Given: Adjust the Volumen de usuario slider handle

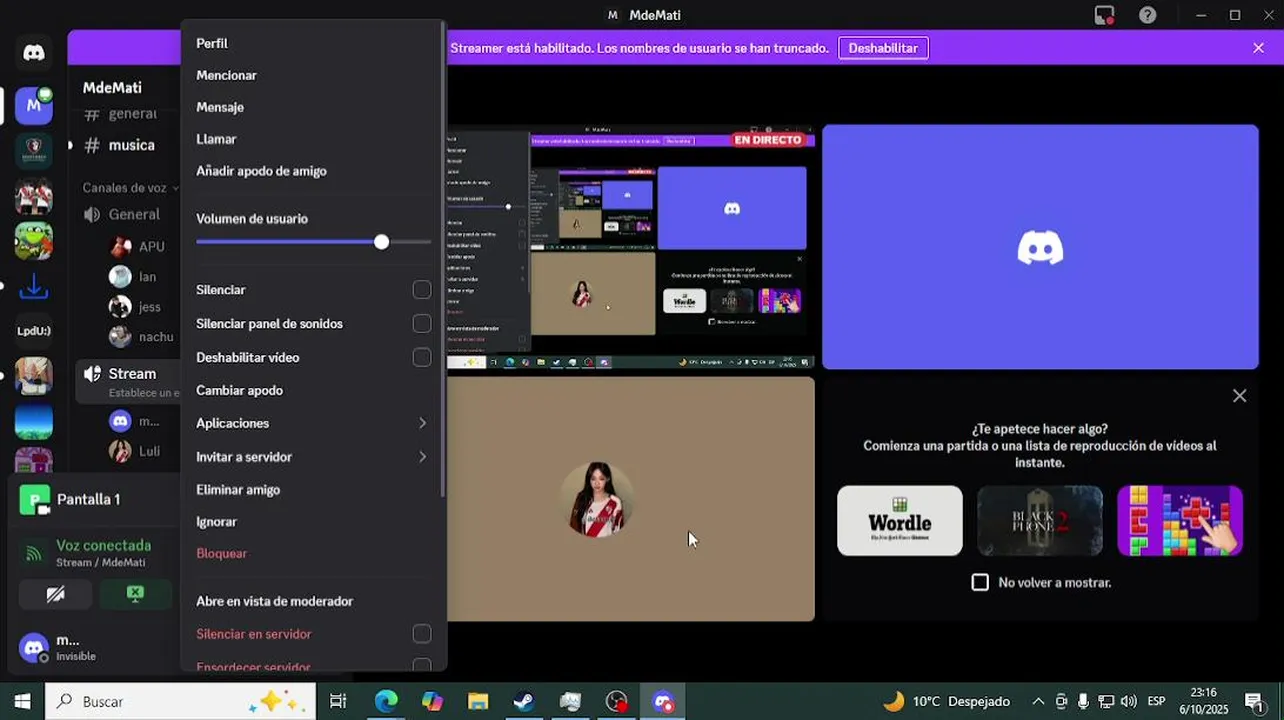Looking at the screenshot, I should coord(381,242).
